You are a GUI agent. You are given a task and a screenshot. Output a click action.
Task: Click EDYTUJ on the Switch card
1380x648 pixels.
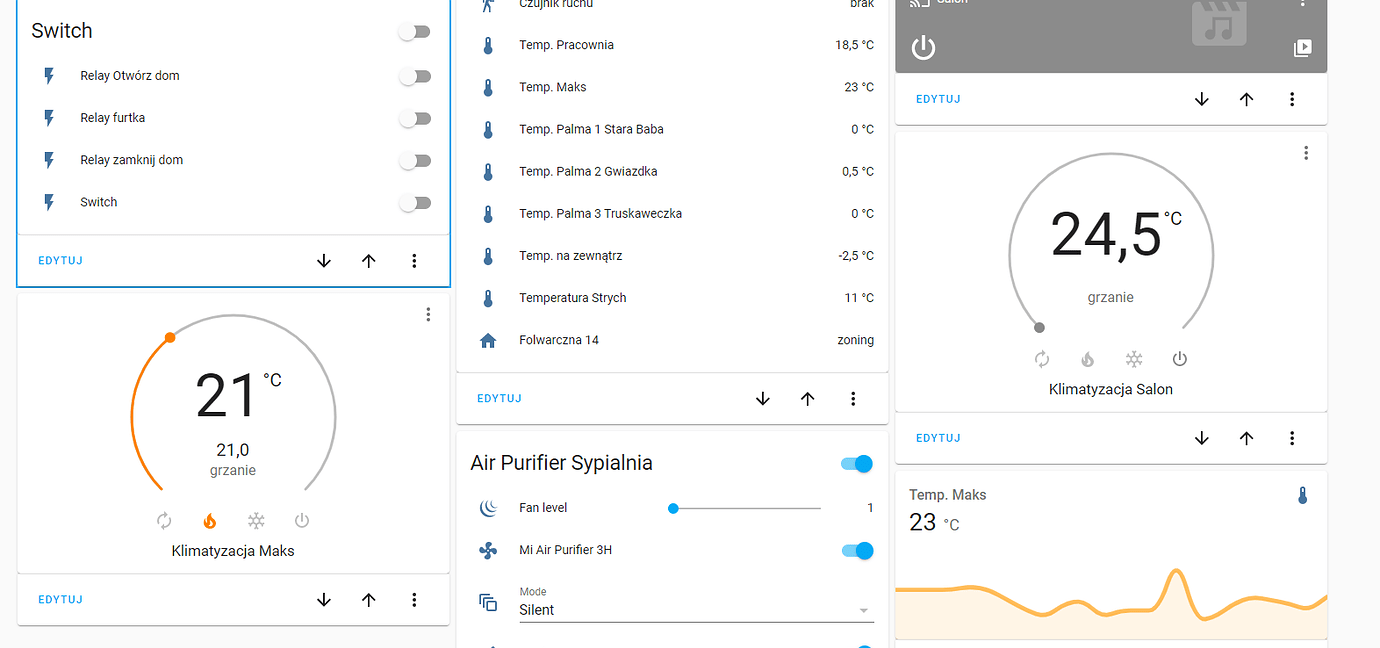click(60, 260)
